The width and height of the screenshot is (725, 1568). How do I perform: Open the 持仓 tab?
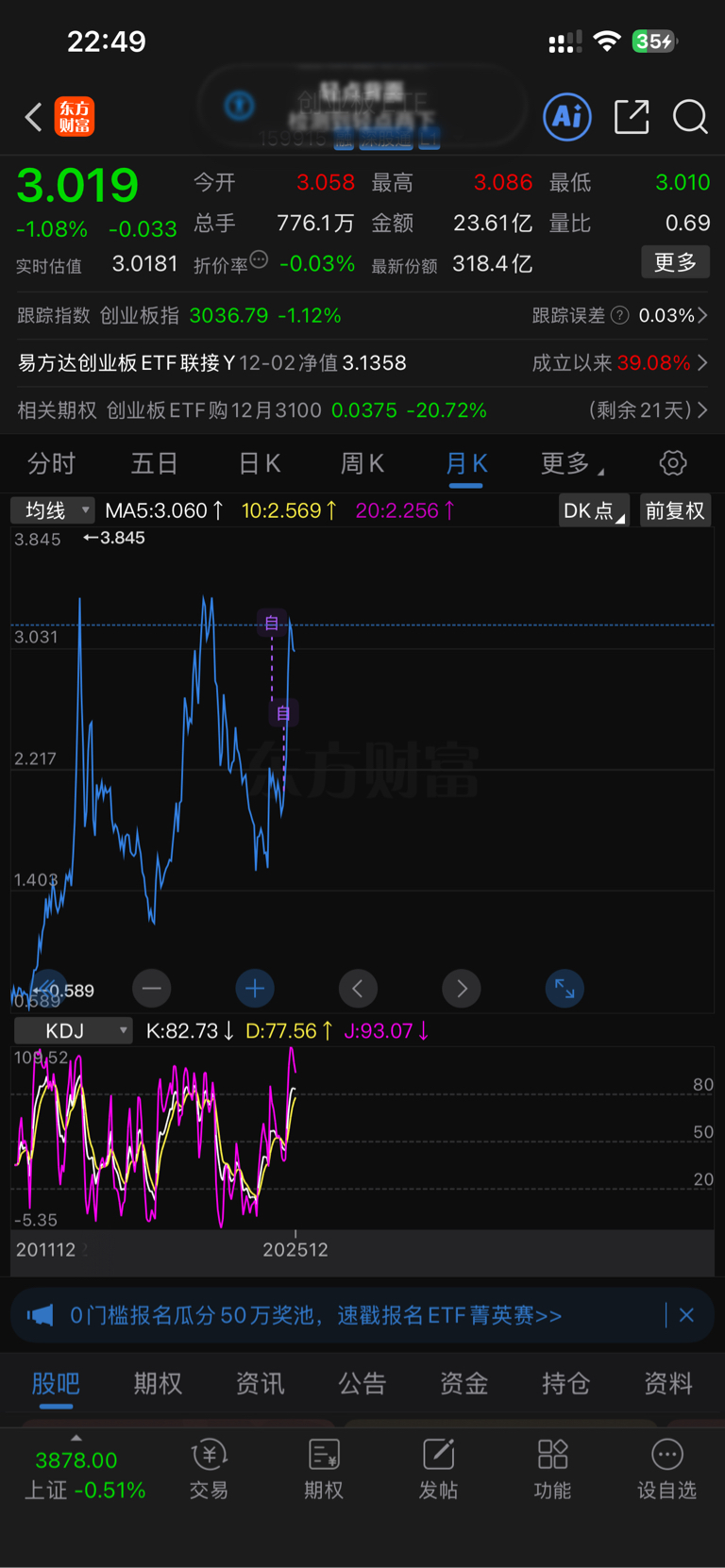click(566, 1384)
